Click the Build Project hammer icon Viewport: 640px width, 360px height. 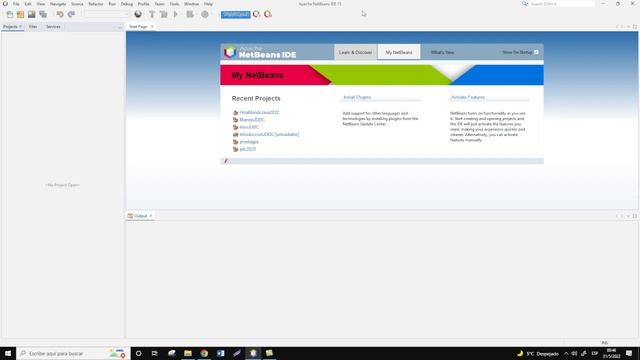[x=152, y=14]
